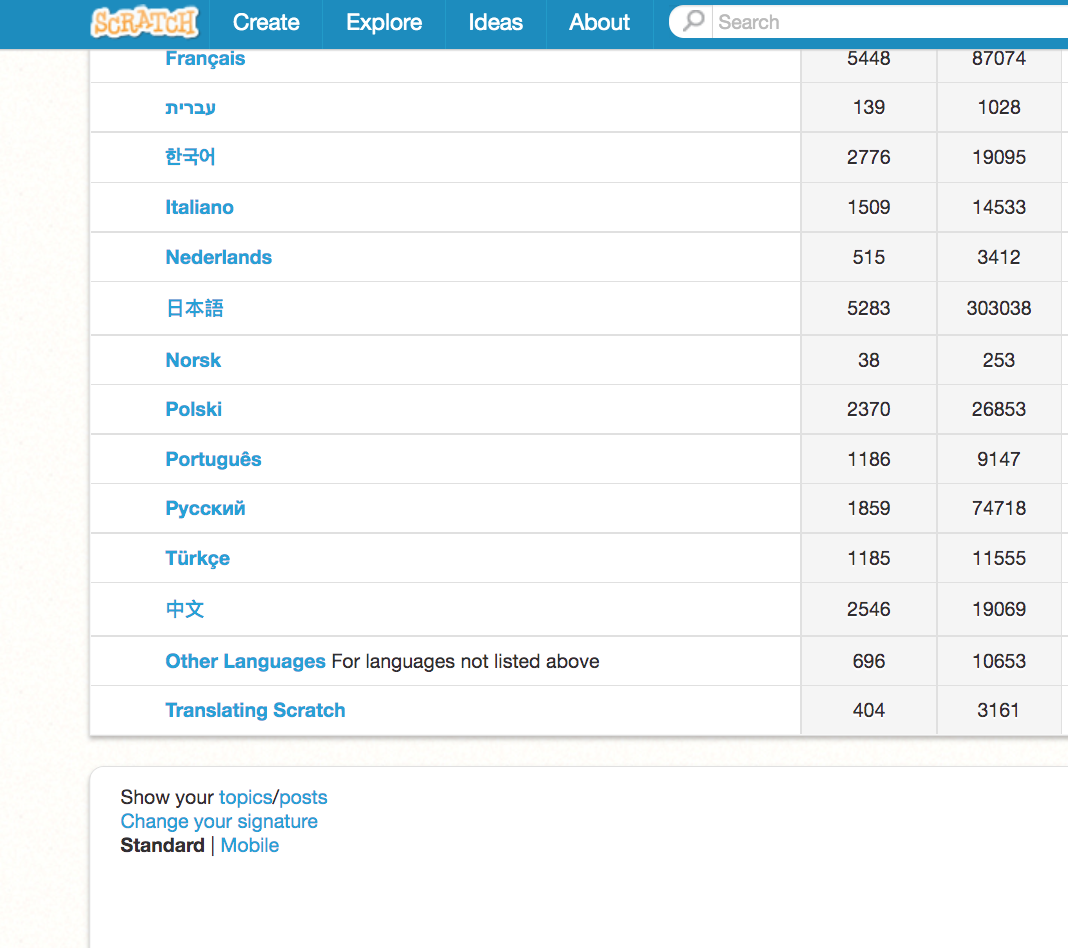Go to the Ideas page

coord(496,22)
